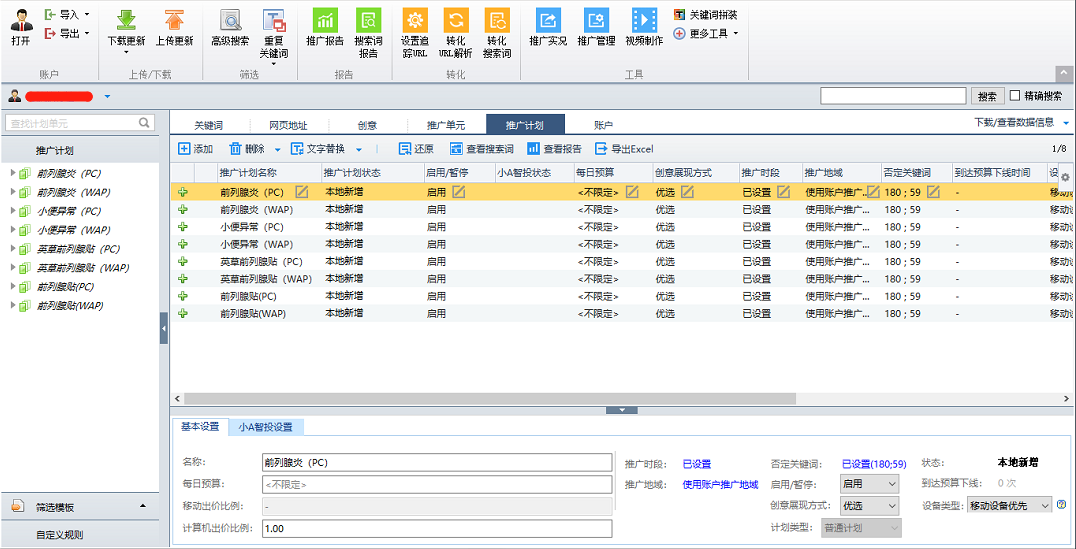Click the 搜索 button
The image size is (1076, 549).
(x=987, y=96)
